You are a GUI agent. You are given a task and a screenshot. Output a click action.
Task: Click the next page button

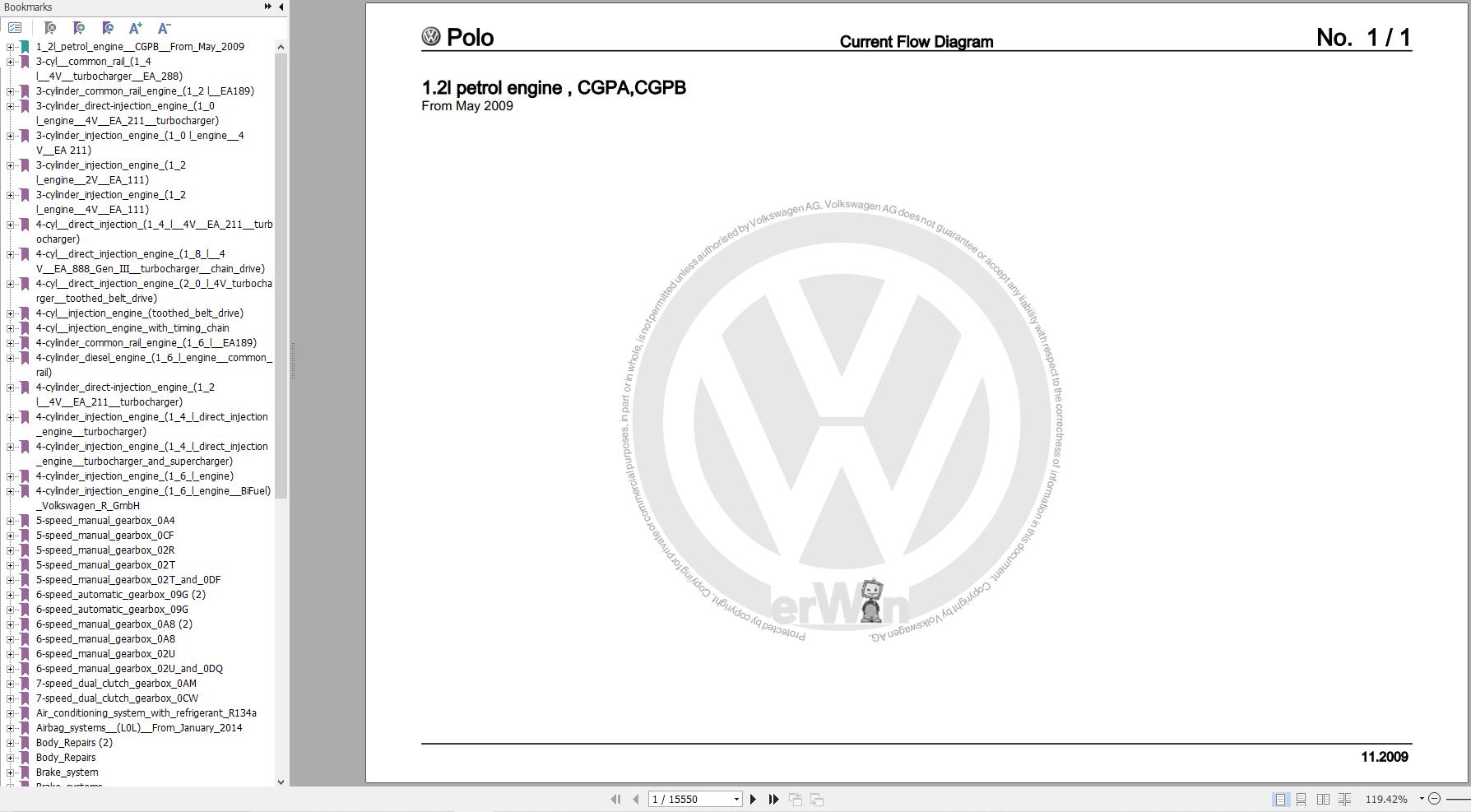pos(753,798)
